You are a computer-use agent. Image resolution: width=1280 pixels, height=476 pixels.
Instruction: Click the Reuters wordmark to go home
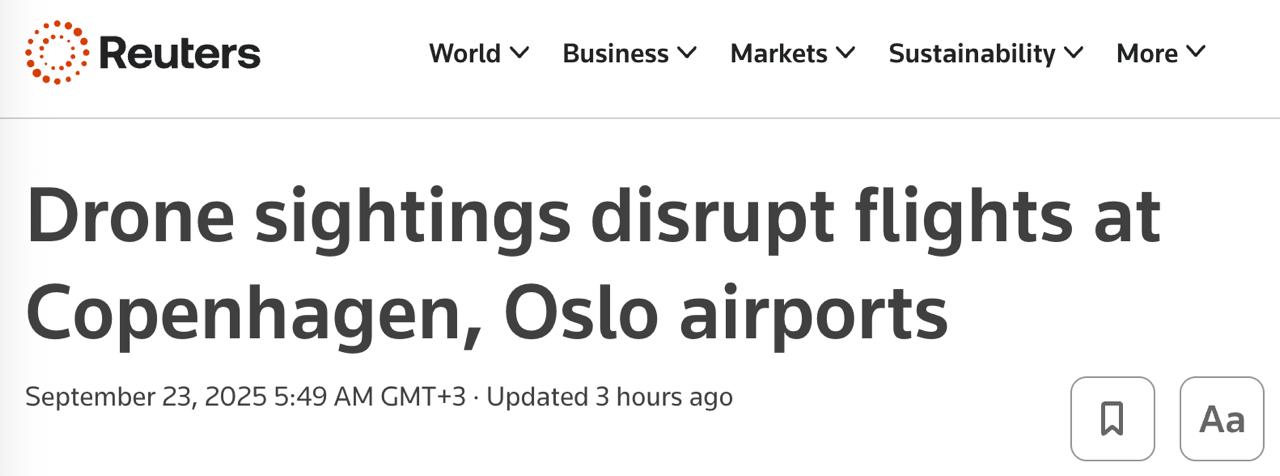180,53
